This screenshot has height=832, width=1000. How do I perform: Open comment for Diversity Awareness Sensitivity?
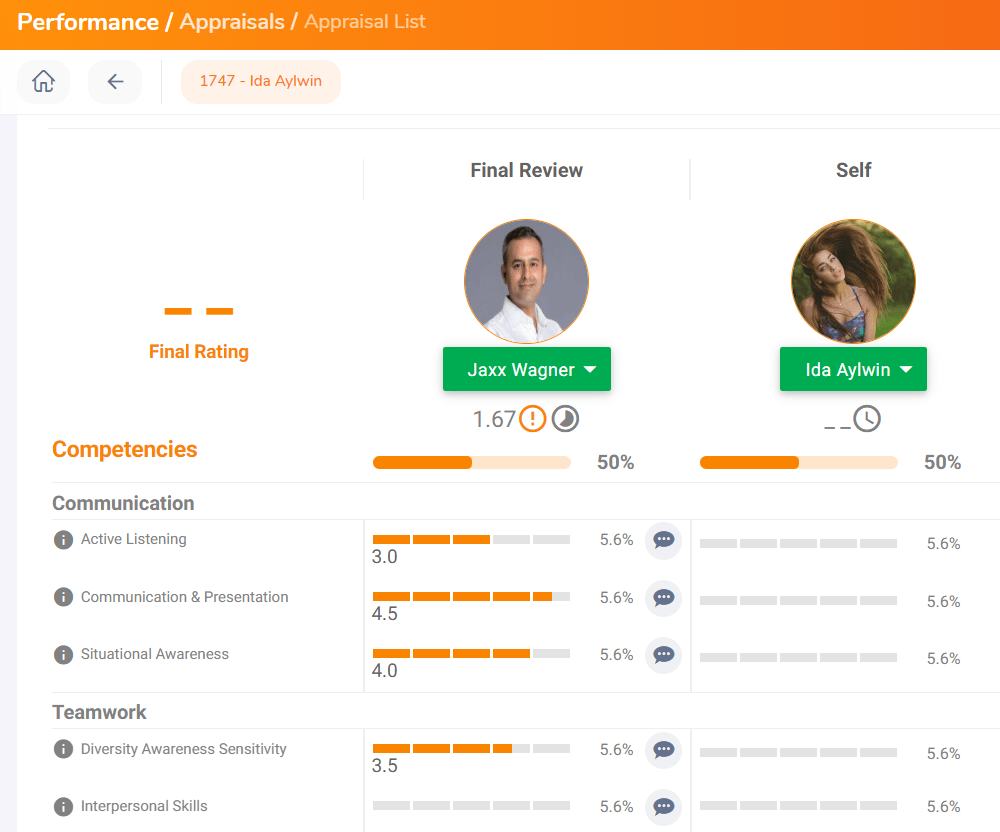point(663,750)
